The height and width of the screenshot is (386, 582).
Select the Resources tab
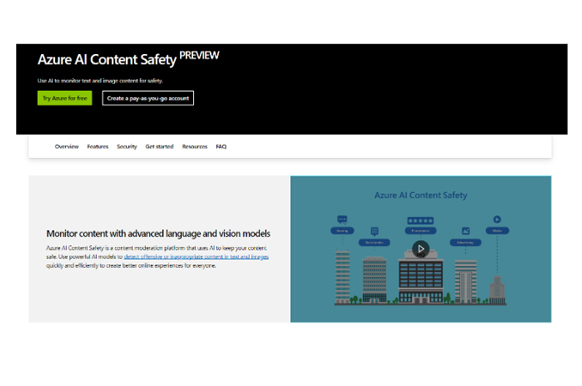(194, 147)
